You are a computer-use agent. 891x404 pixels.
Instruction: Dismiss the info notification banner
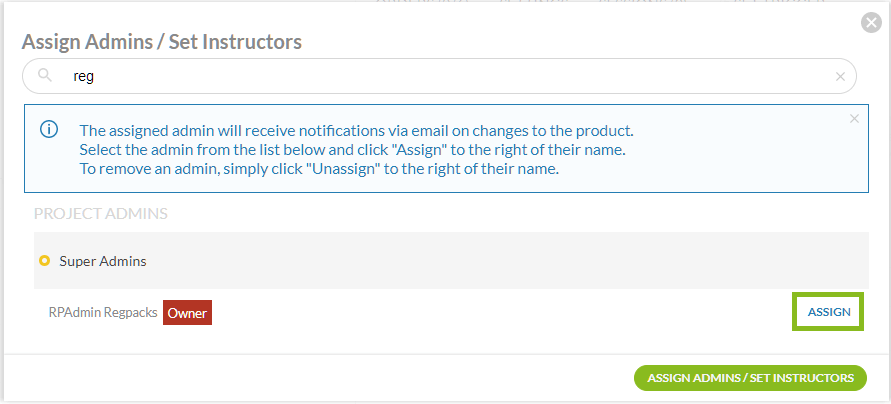click(854, 119)
